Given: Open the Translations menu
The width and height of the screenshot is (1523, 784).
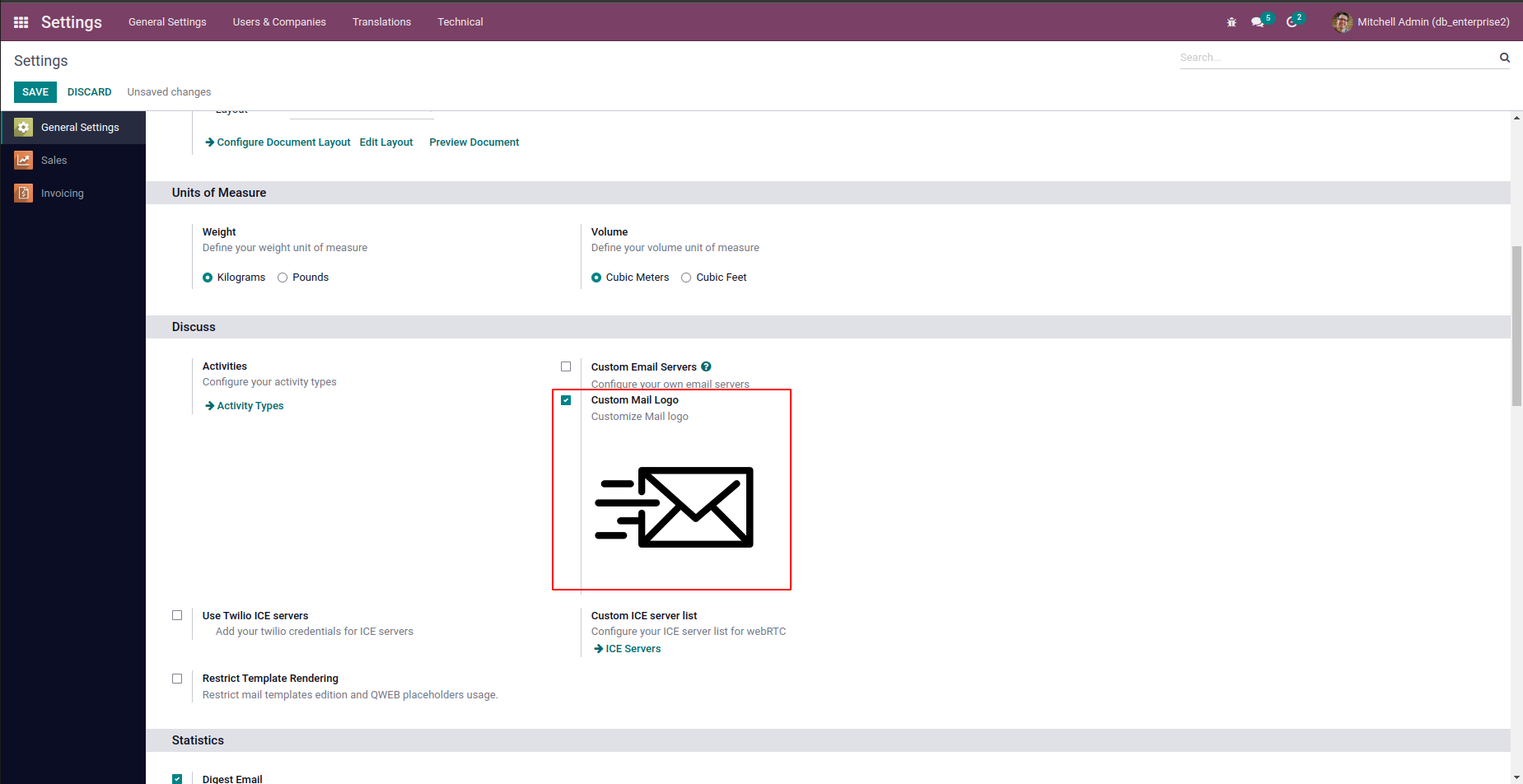Looking at the screenshot, I should click(x=381, y=22).
